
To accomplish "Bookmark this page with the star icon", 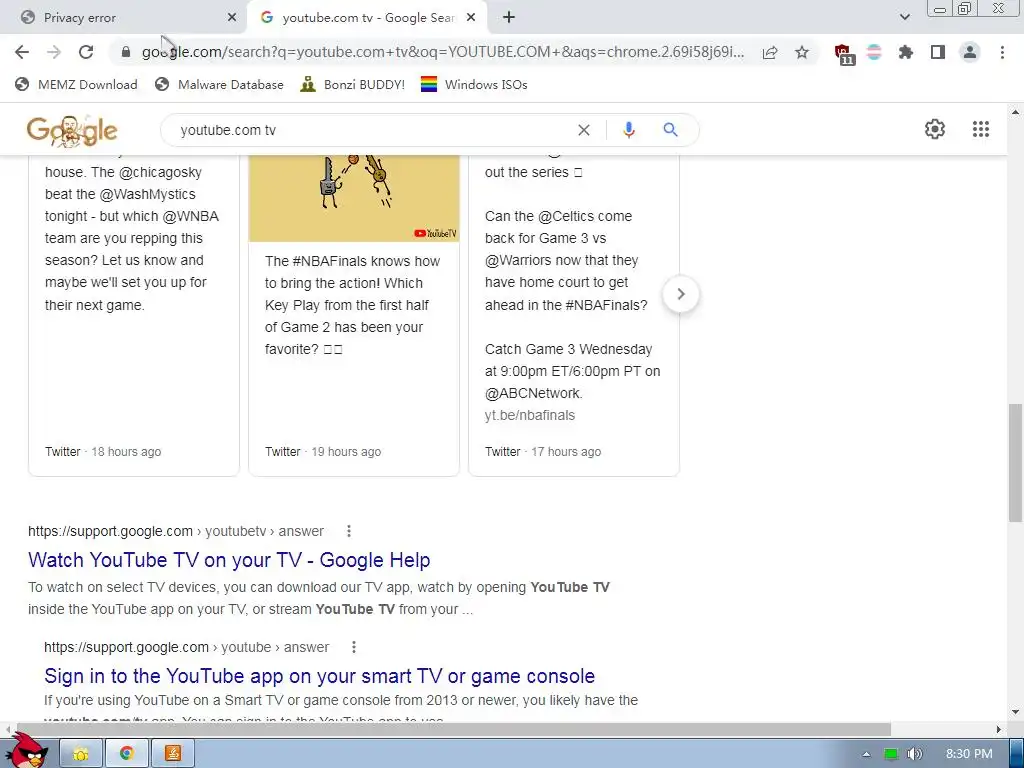I will (802, 52).
